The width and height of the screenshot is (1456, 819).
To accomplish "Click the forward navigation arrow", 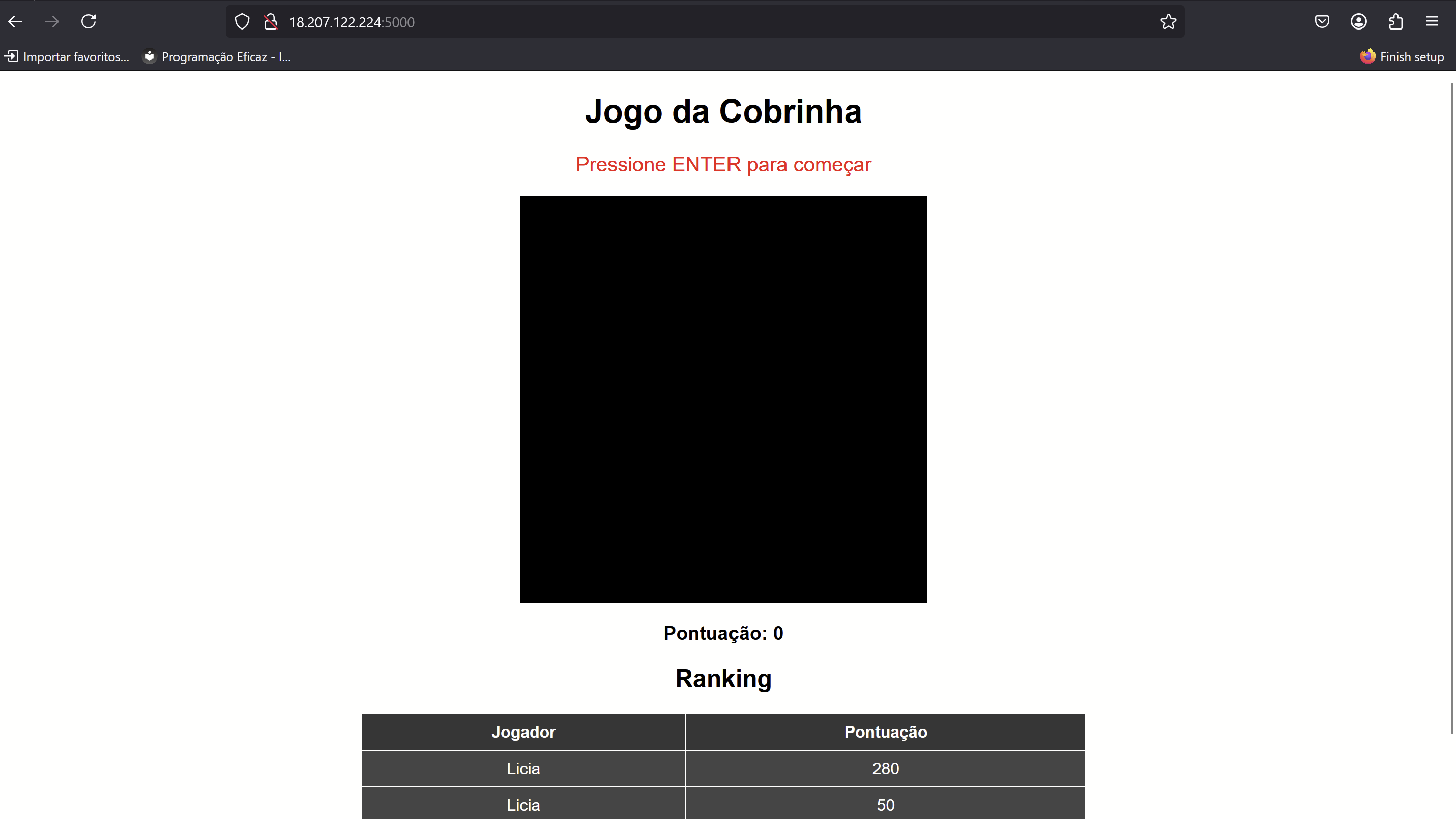I will (52, 22).
